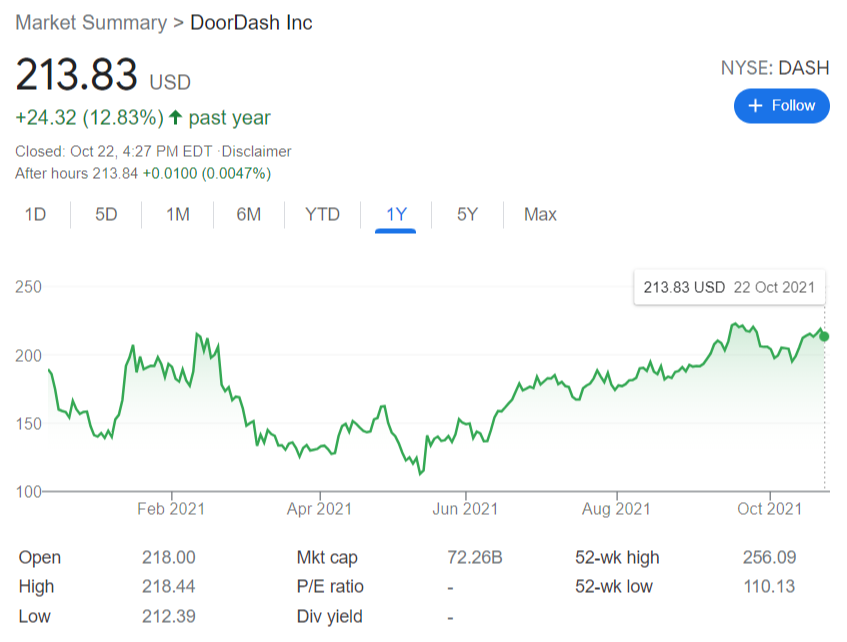Click the Mkt cap label
Viewport: 847px width, 642px height.
[327, 558]
